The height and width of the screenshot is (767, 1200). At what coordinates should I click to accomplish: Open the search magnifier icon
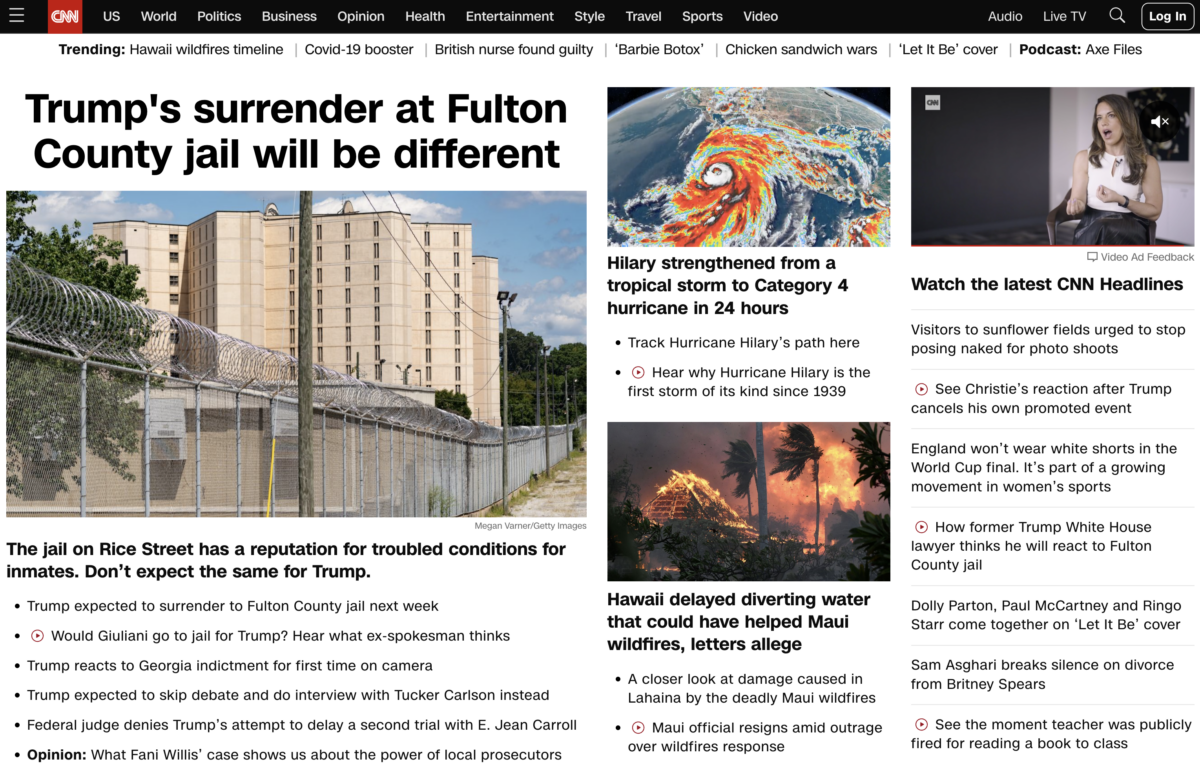point(1117,15)
